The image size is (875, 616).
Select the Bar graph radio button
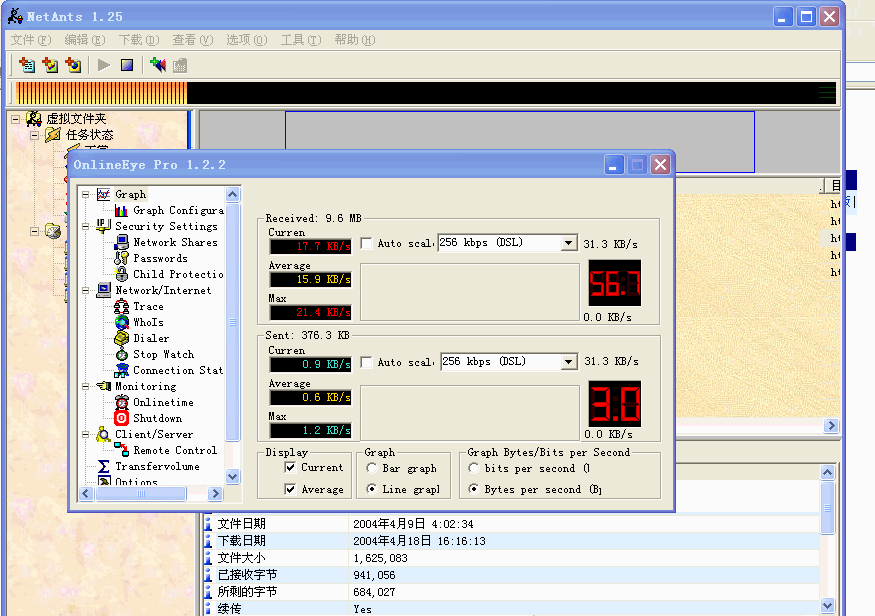(372, 468)
